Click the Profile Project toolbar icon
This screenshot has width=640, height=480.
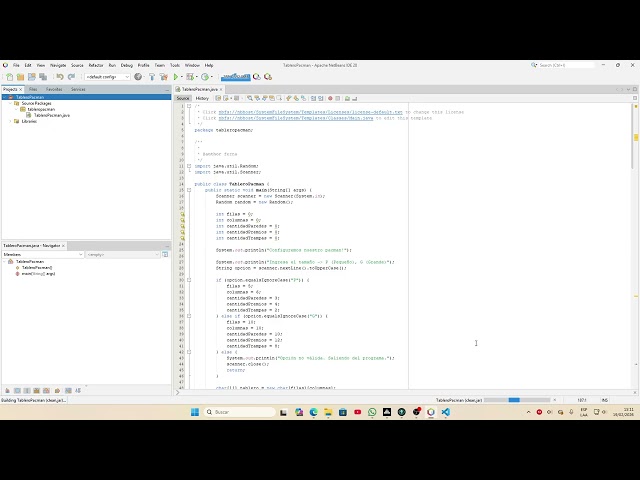(x=205, y=77)
